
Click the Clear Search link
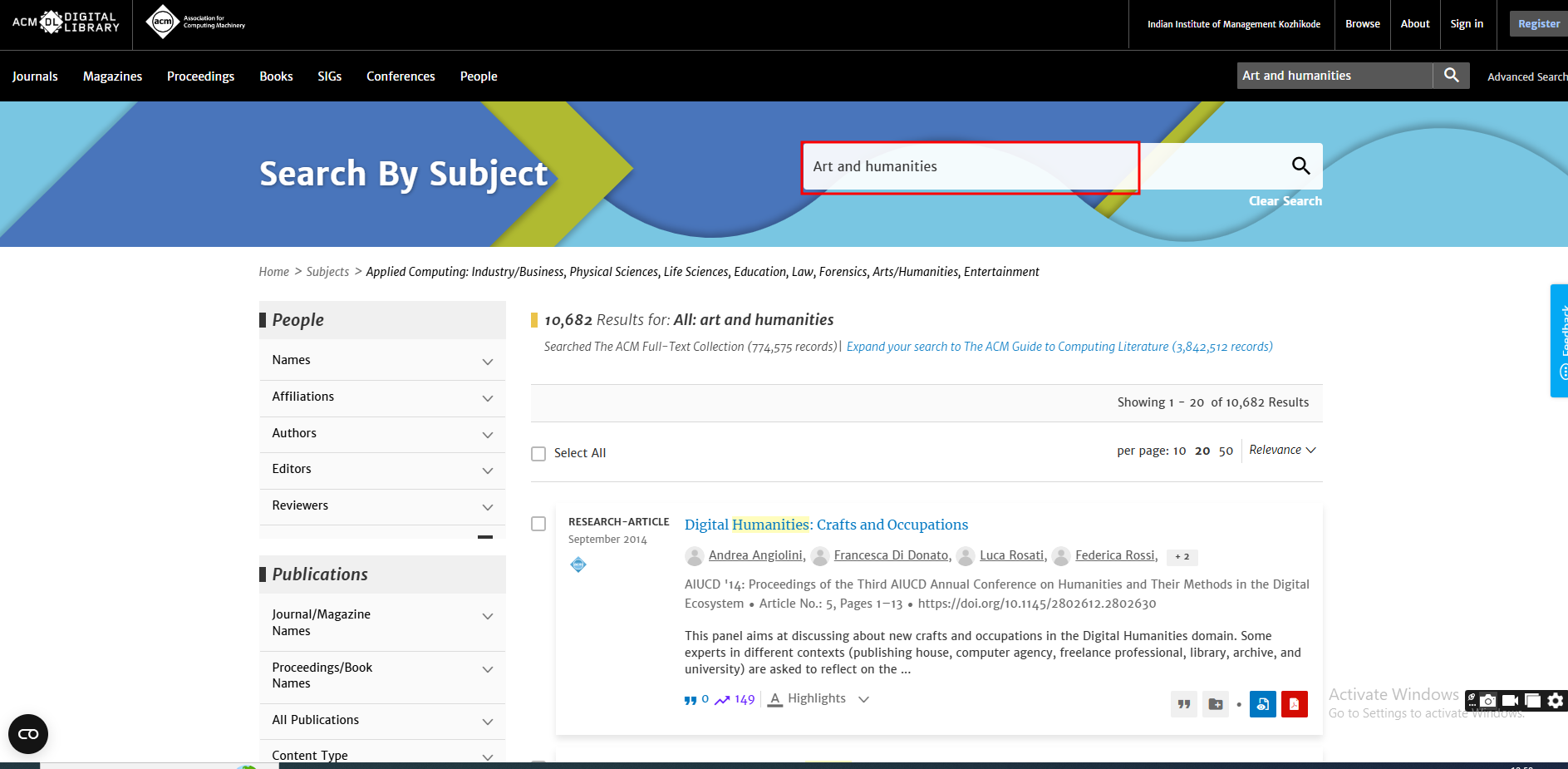click(1285, 201)
